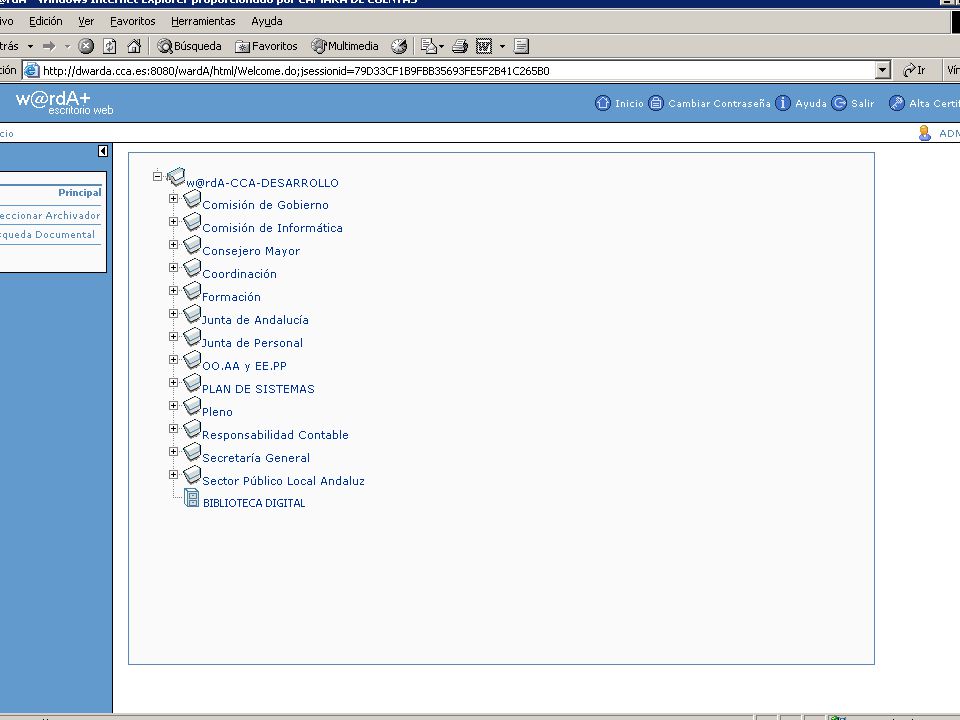Click the Ayuda info icon in header
The width and height of the screenshot is (960, 720).
click(x=782, y=103)
